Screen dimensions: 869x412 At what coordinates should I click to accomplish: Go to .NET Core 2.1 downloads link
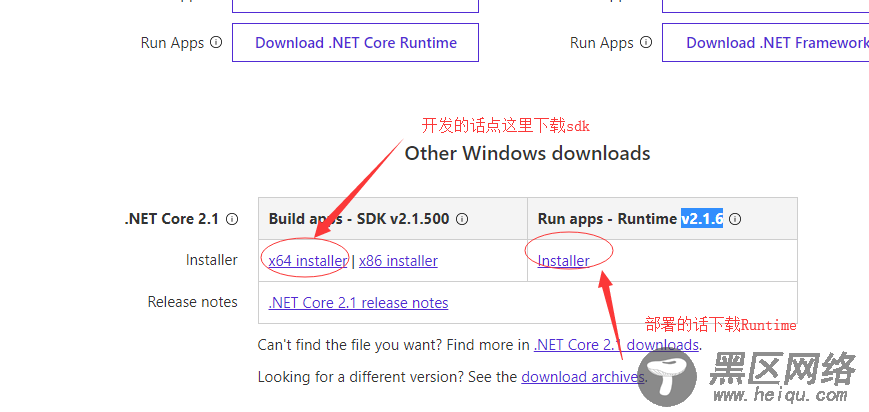tap(616, 345)
